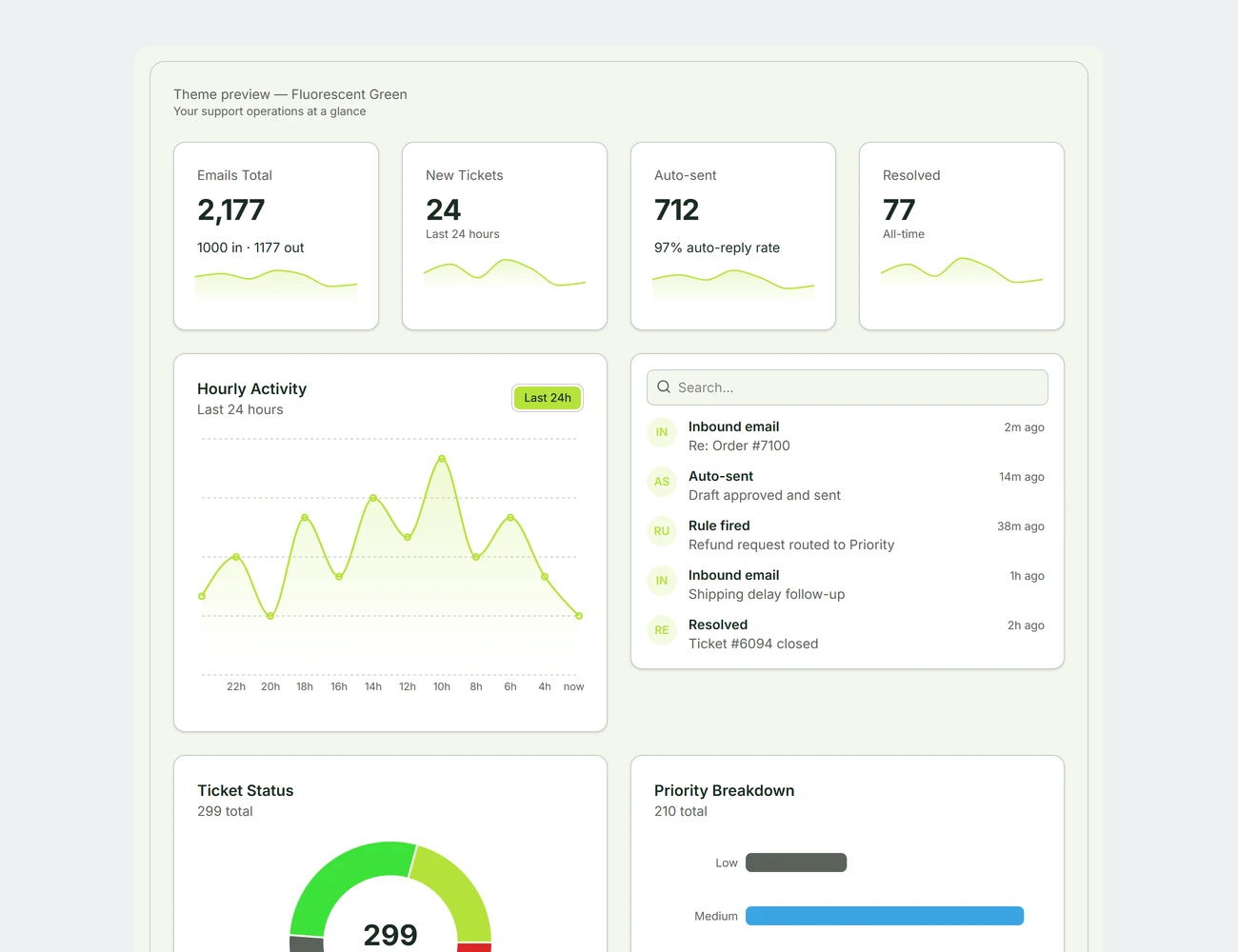Click the 'All-time' label in the Resolved card
The width and height of the screenshot is (1238, 952).
click(x=904, y=234)
